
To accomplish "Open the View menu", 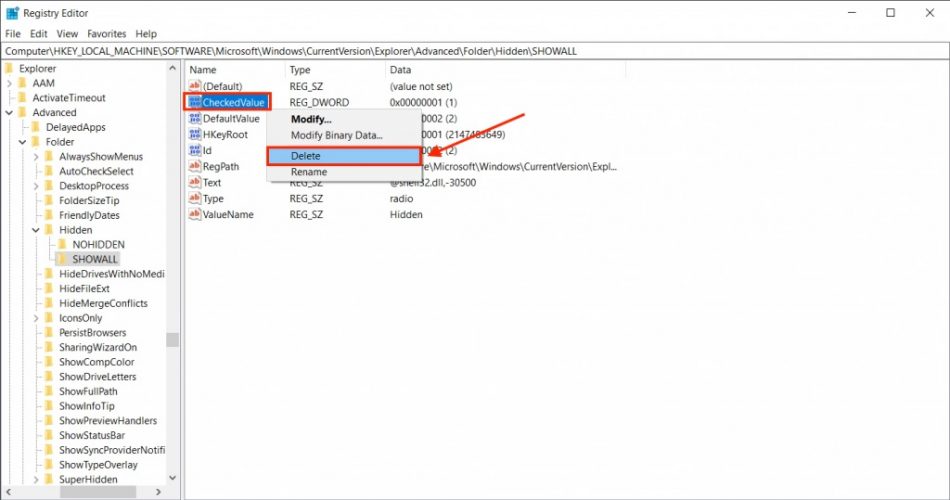I will point(67,34).
